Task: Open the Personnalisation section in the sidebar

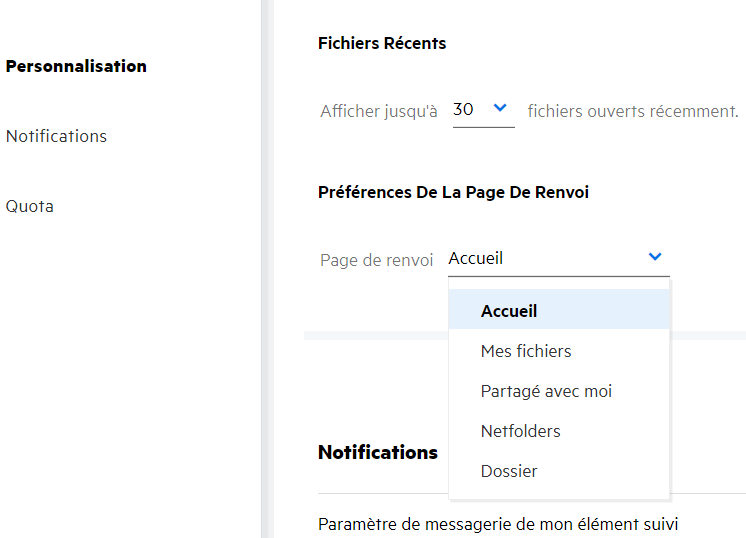Action: click(x=76, y=66)
